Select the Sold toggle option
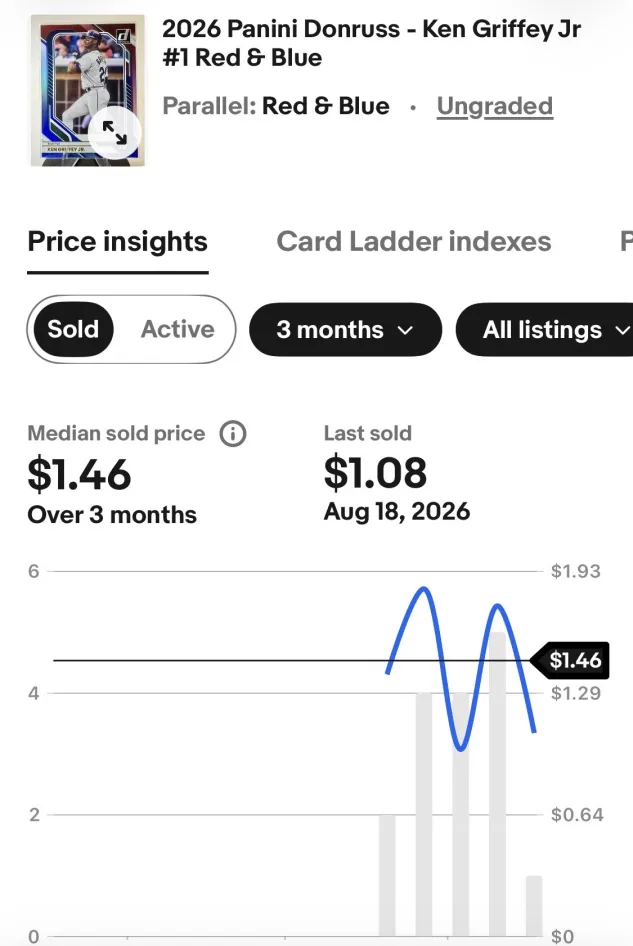Viewport: 633px width, 946px height. [74, 329]
